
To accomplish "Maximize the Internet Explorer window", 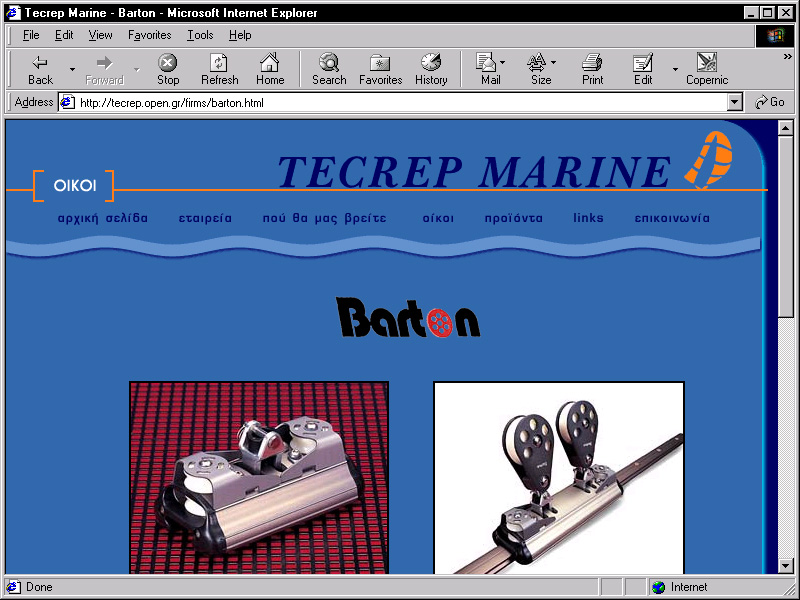I will pyautogui.click(x=767, y=13).
